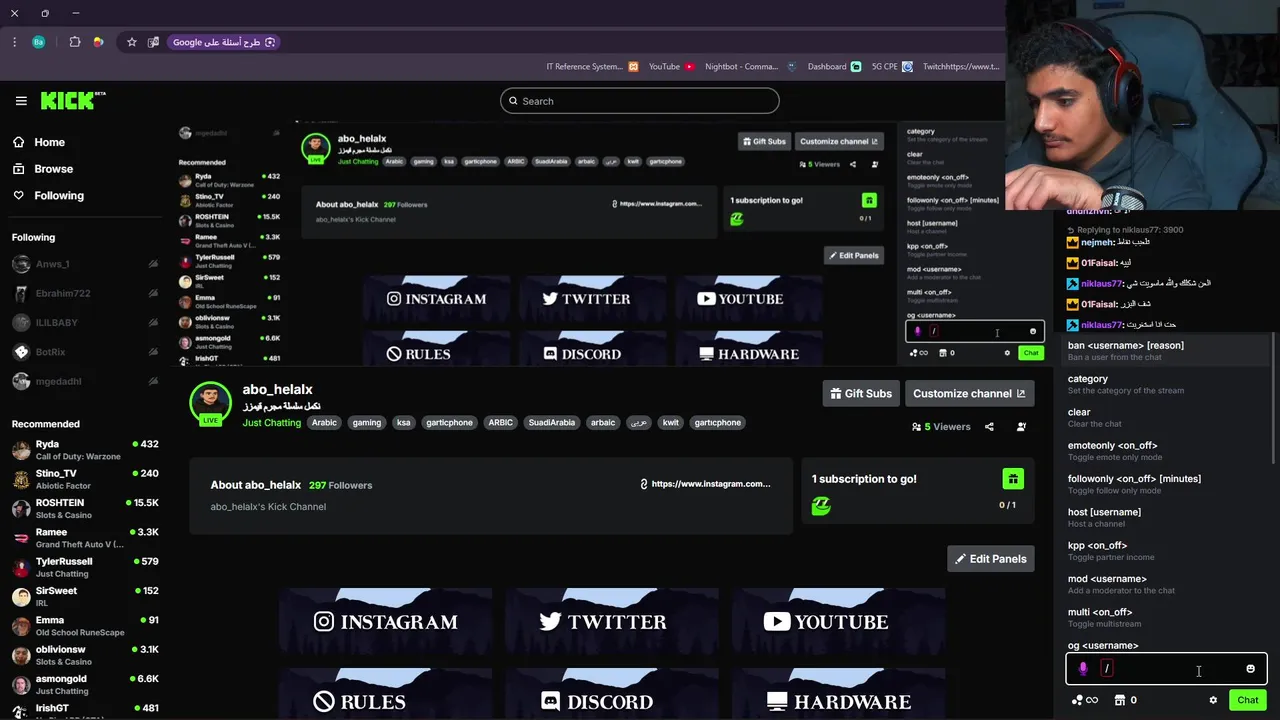
Task: Click the user settings icon right of share
Action: 1021,427
